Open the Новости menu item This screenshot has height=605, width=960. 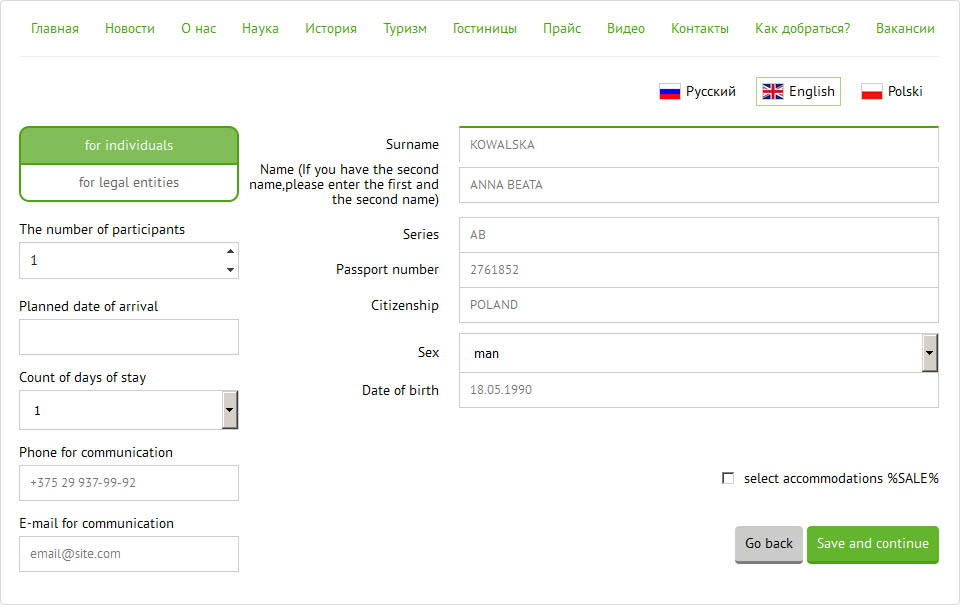[130, 28]
